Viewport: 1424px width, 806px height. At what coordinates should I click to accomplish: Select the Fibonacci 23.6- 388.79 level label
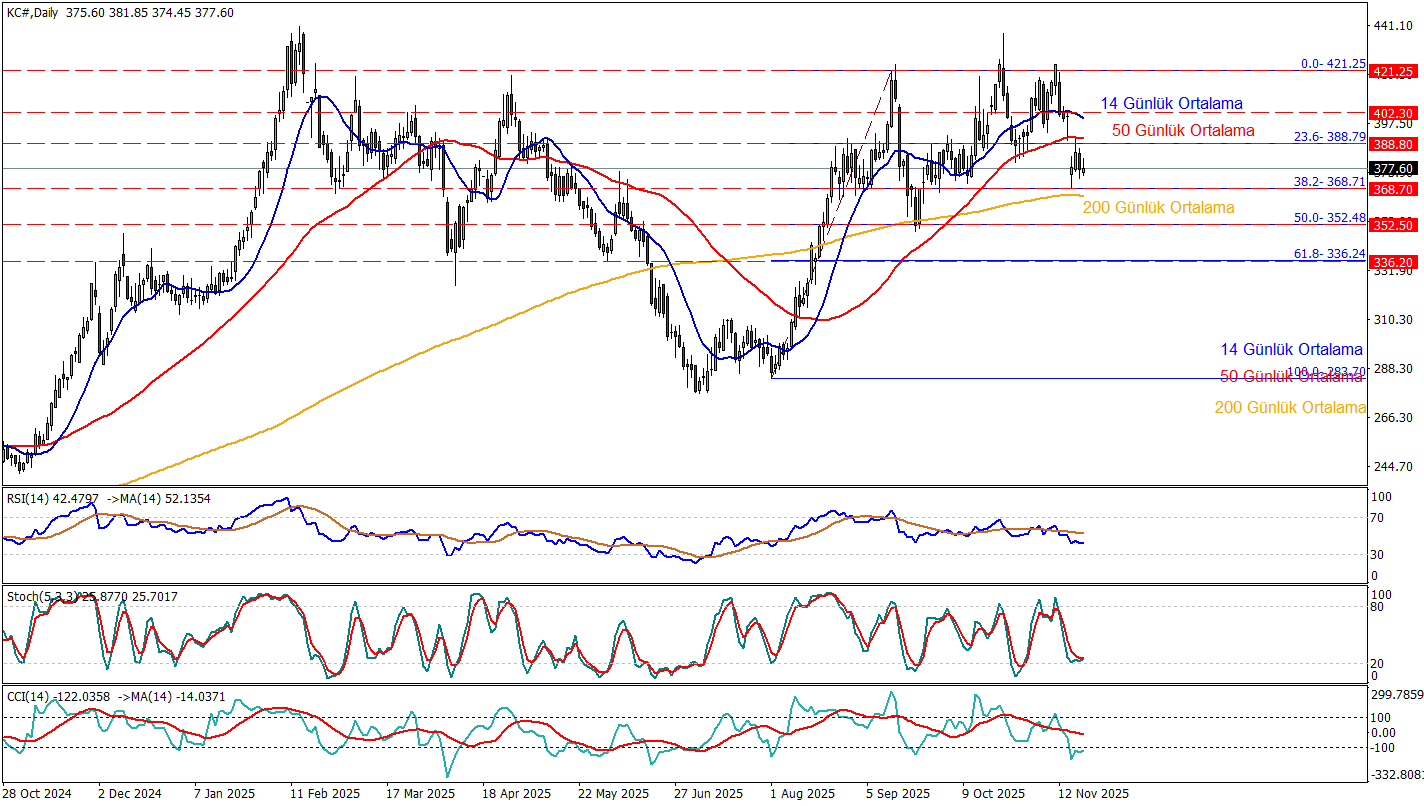pyautogui.click(x=1329, y=136)
